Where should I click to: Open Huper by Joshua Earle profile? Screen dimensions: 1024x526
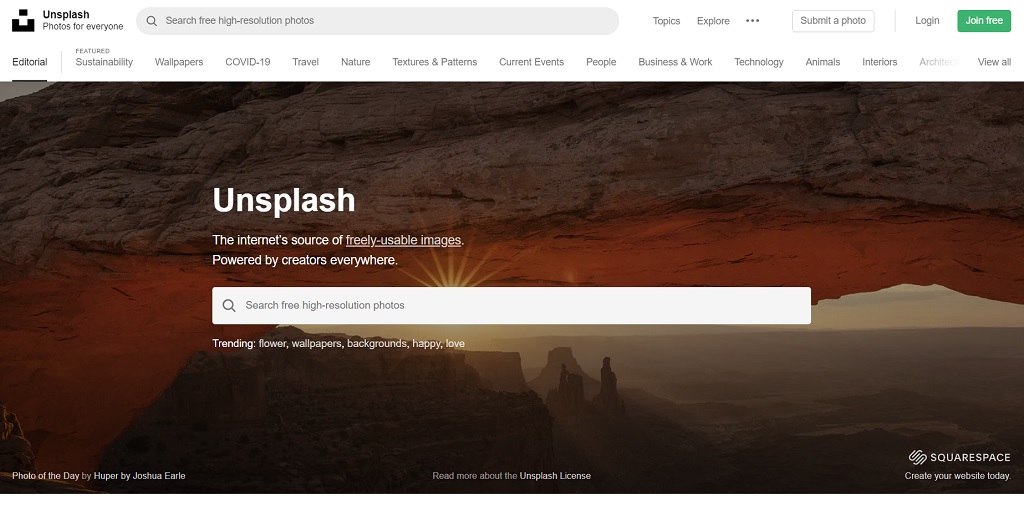[139, 476]
